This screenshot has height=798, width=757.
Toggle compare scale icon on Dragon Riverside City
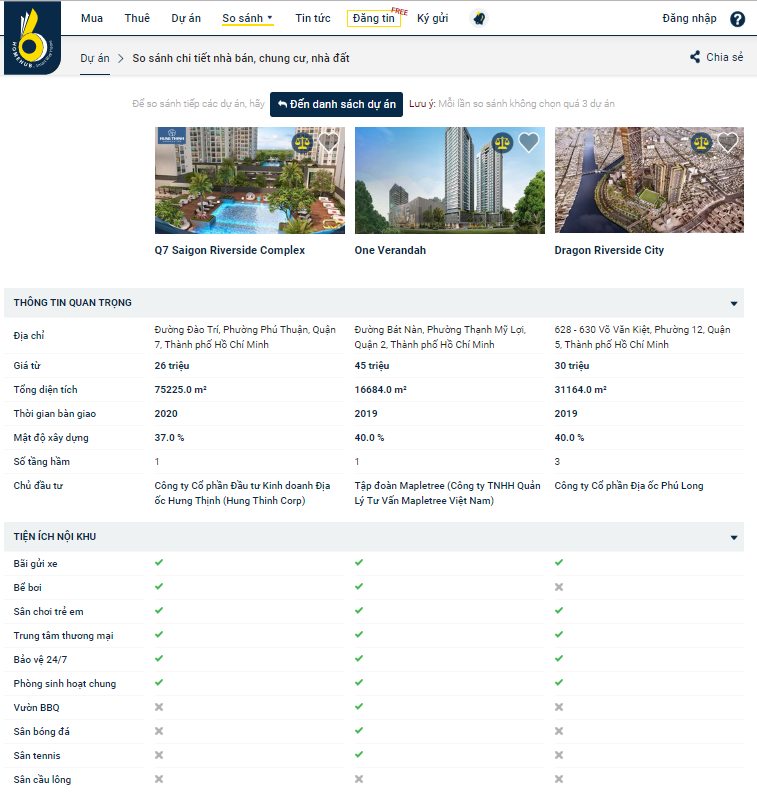pyautogui.click(x=702, y=142)
